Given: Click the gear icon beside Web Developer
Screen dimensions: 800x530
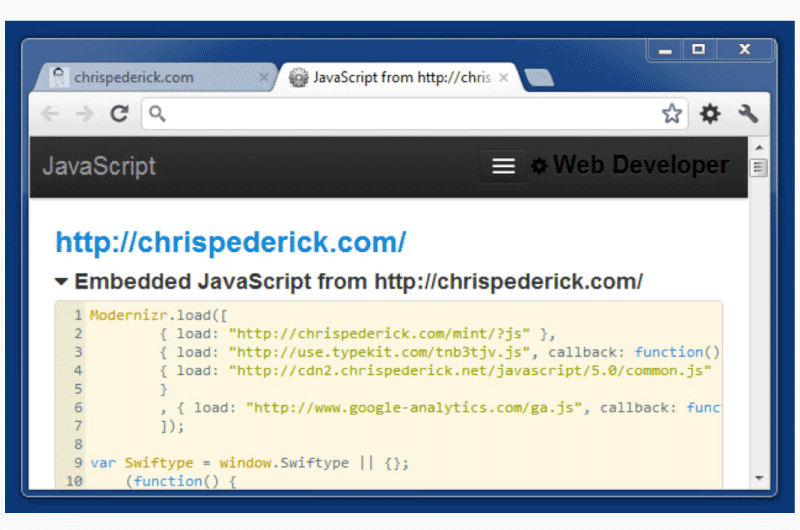Looking at the screenshot, I should click(x=539, y=166).
